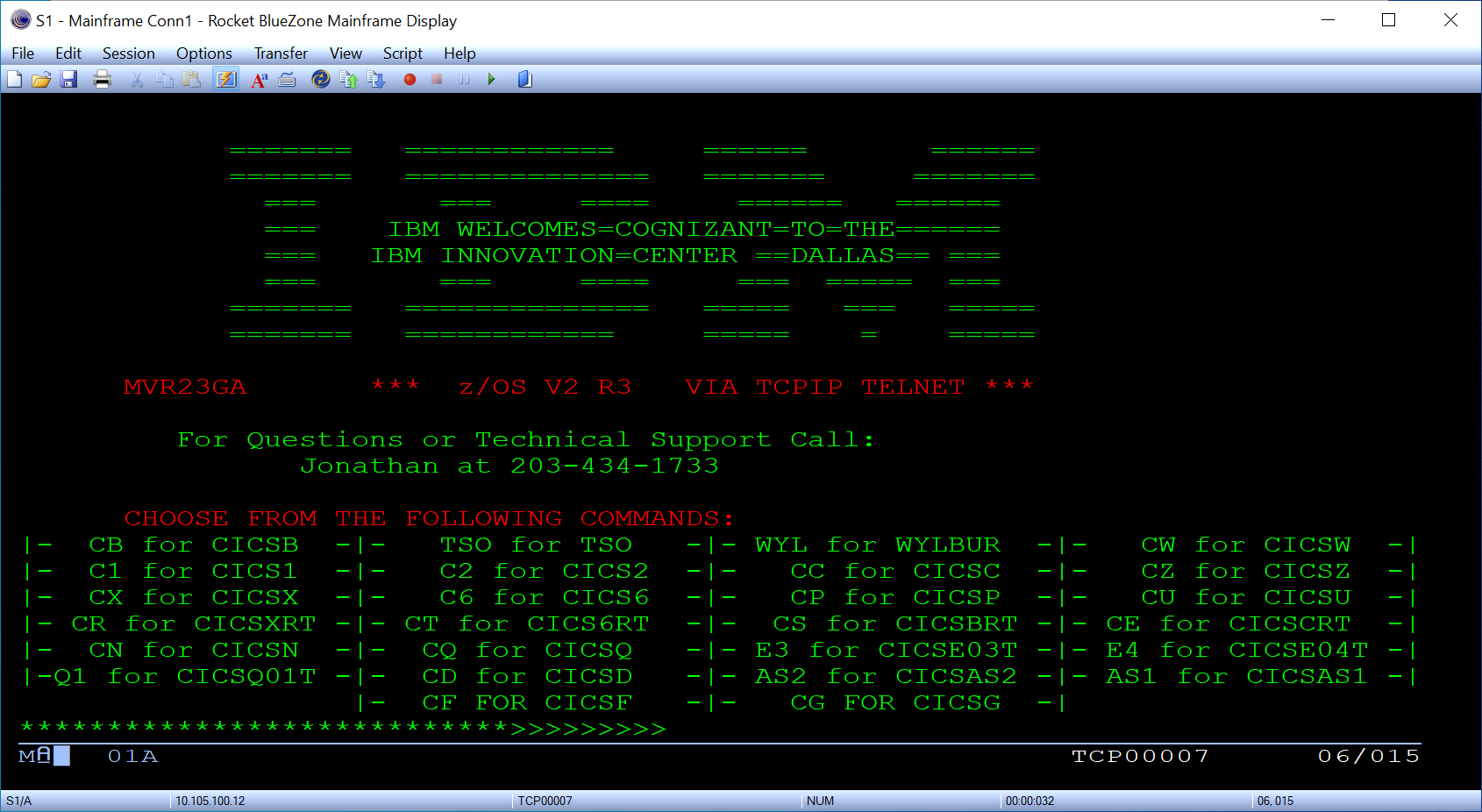Click the NUM indicator in status bar
The width and height of the screenshot is (1482, 812).
[821, 801]
